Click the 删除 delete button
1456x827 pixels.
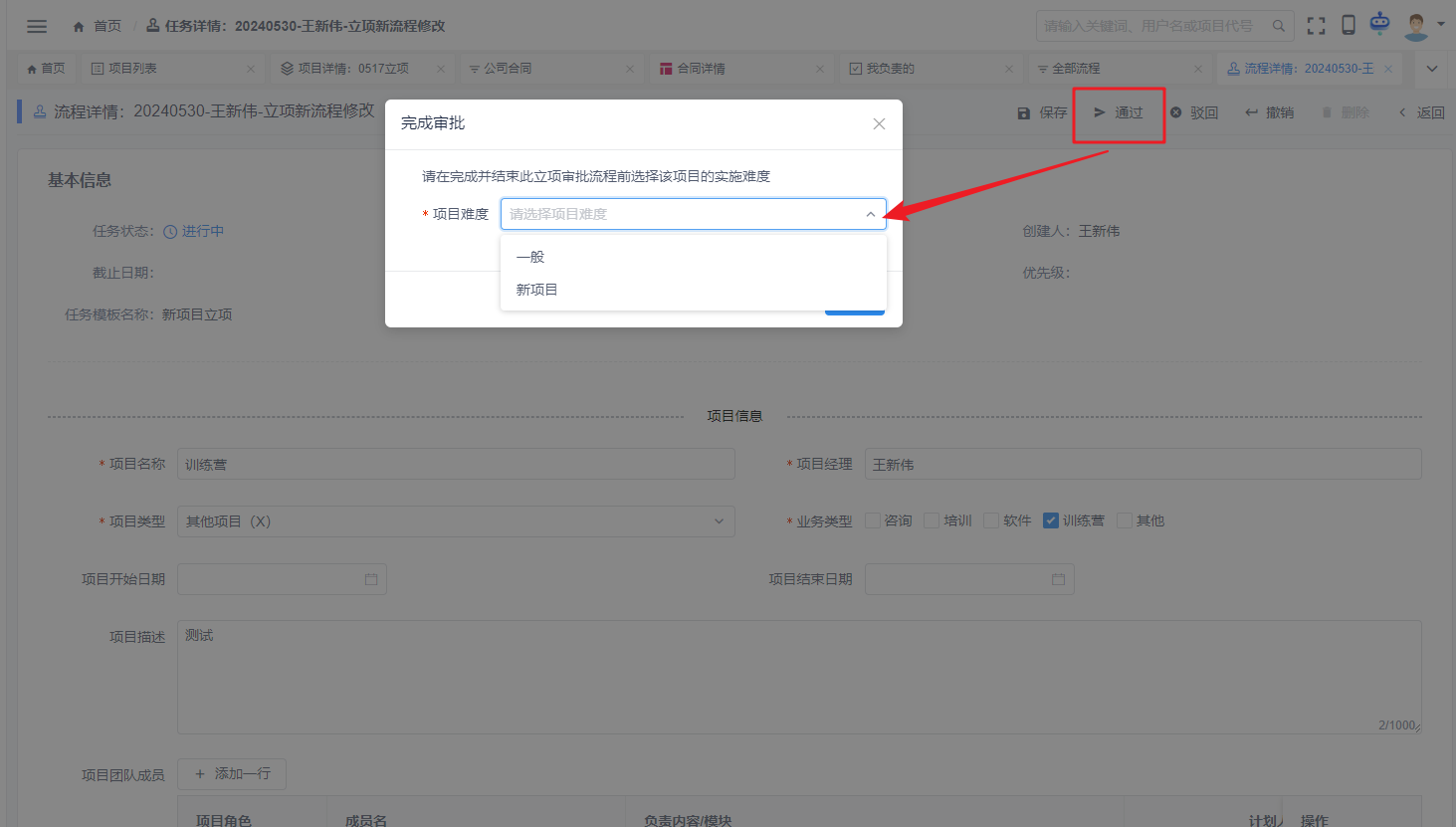click(x=1345, y=112)
